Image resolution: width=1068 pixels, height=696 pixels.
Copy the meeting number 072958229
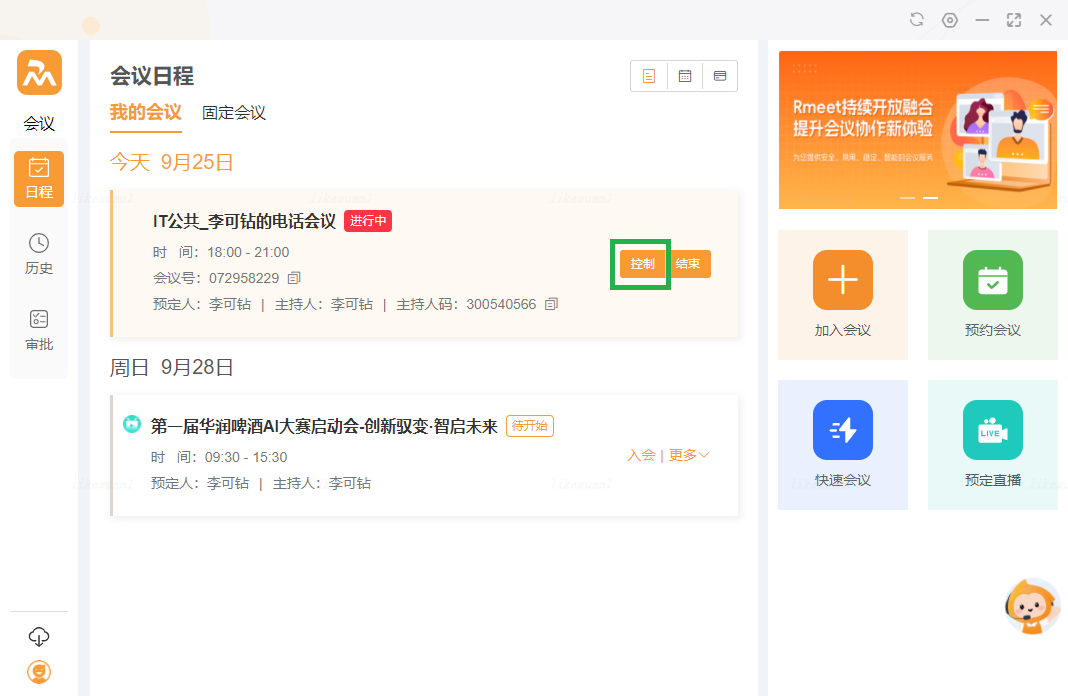(x=294, y=277)
